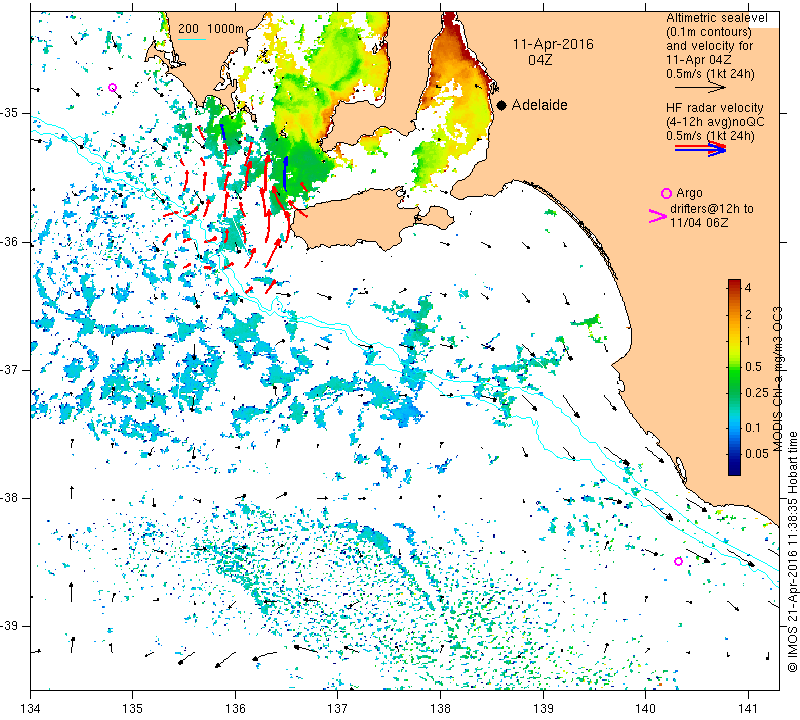
Task: Click the 'MODIS Chl-a mg/m3 OC3' colorbar title
Action: (777, 379)
